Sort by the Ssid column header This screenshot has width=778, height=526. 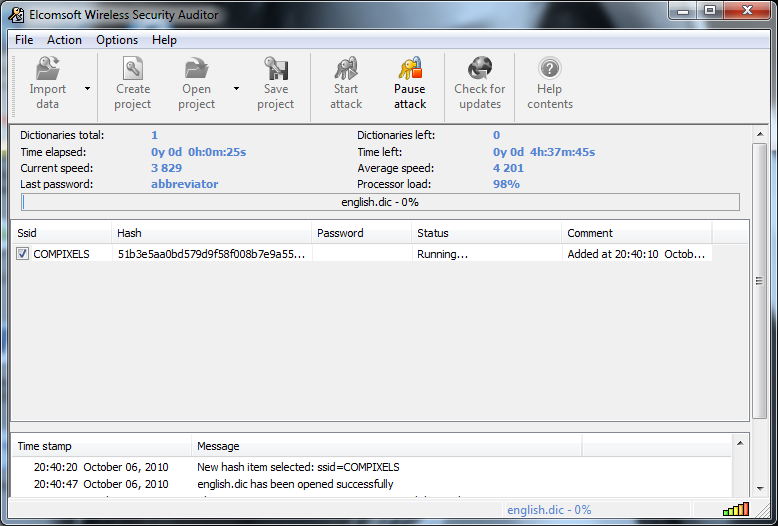point(62,233)
